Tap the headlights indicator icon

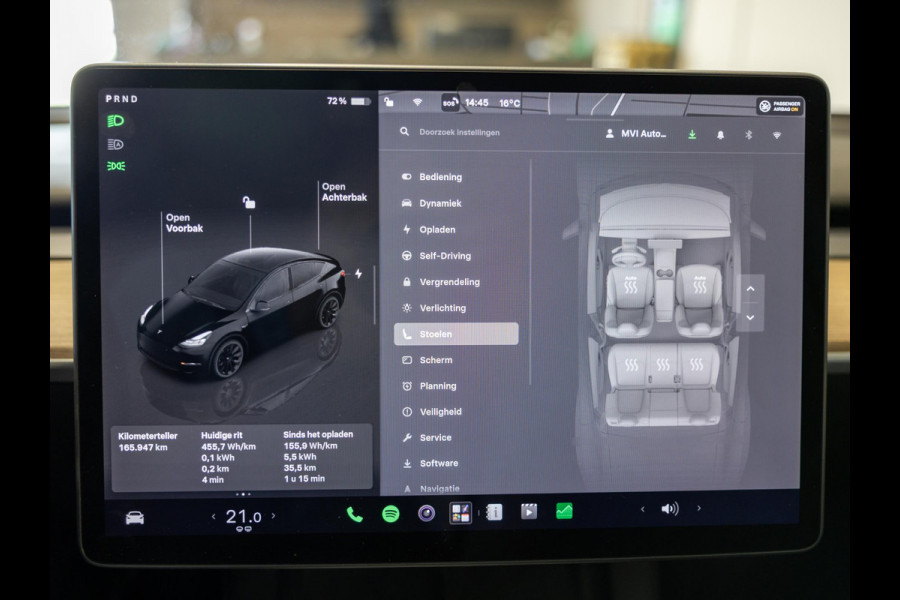(x=115, y=121)
